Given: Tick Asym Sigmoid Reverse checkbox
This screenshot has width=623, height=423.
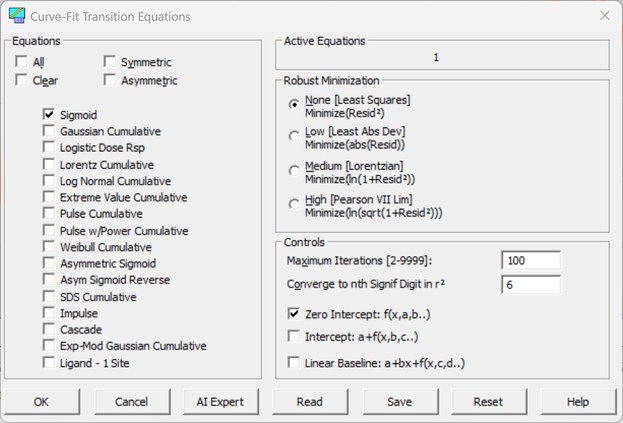Looking at the screenshot, I should tap(48, 279).
